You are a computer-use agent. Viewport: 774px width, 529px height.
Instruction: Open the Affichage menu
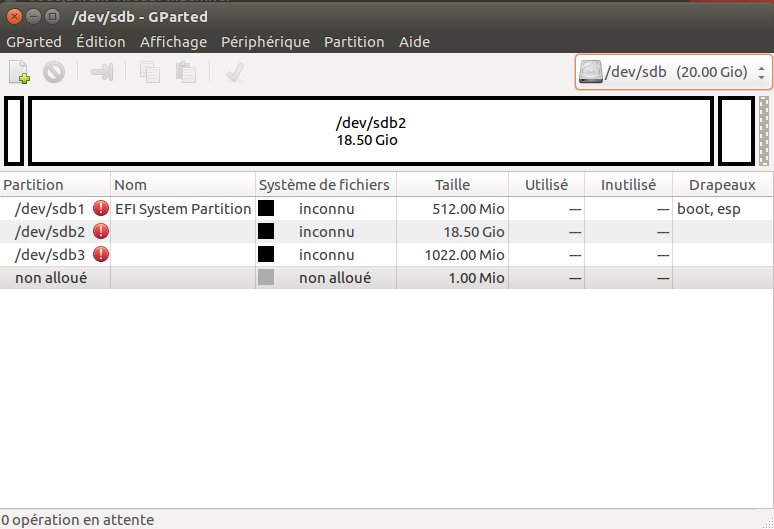point(173,42)
